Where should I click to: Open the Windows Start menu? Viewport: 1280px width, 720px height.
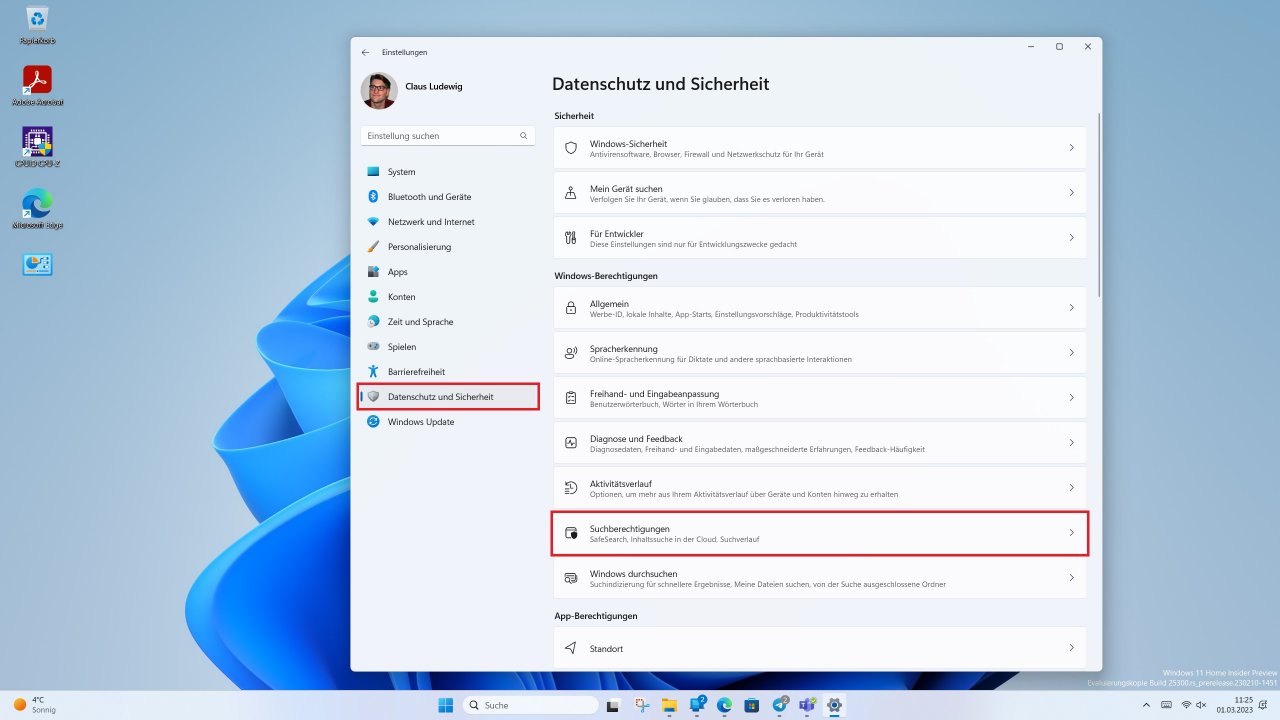[446, 705]
